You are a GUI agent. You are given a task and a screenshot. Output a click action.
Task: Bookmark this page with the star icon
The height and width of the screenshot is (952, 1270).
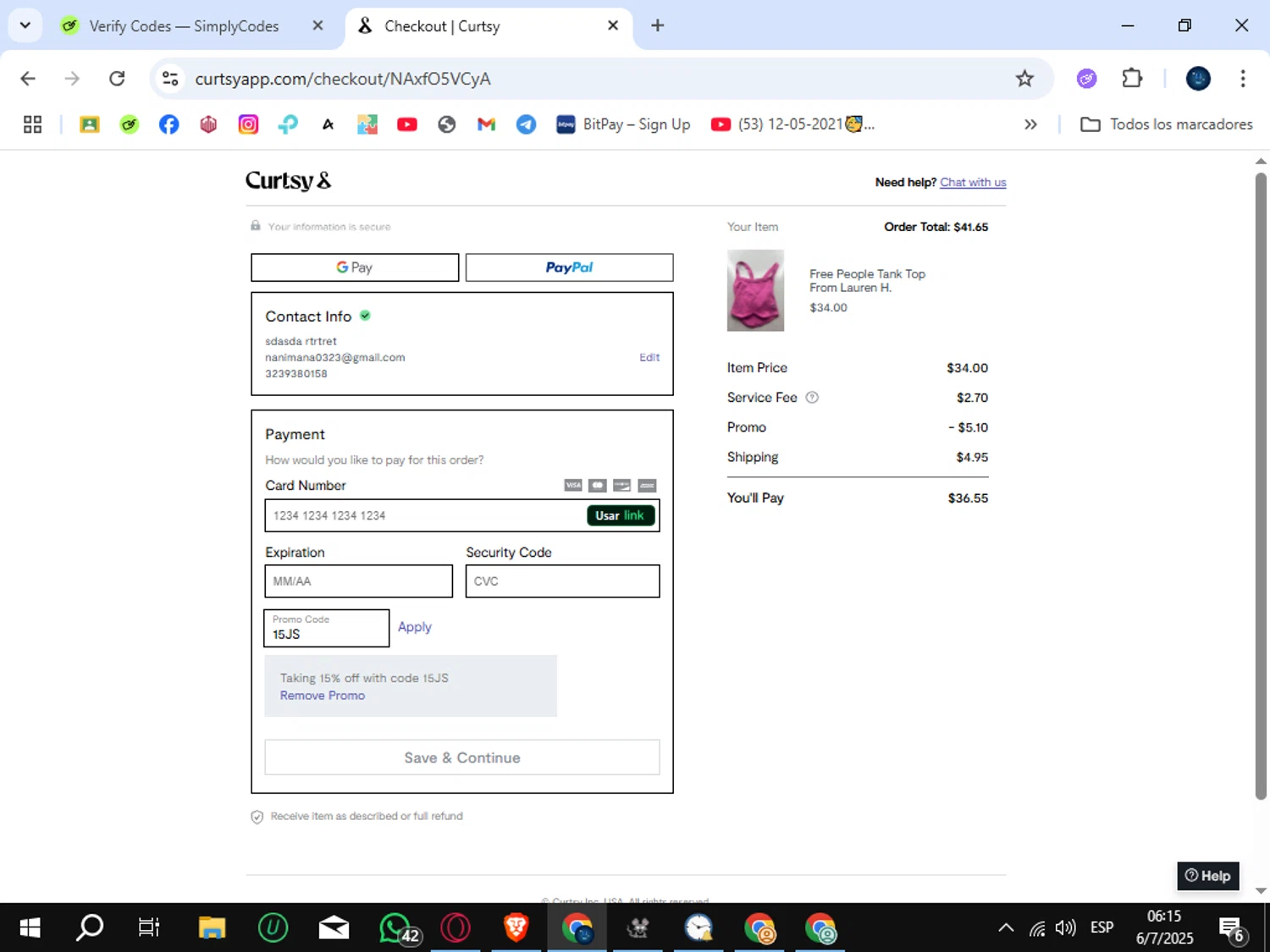(1024, 79)
